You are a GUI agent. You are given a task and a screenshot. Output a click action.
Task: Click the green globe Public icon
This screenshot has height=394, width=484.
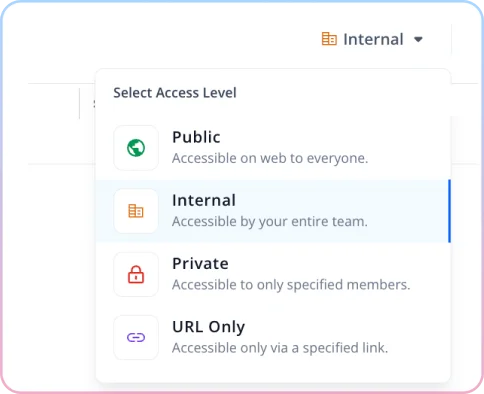pos(136,148)
